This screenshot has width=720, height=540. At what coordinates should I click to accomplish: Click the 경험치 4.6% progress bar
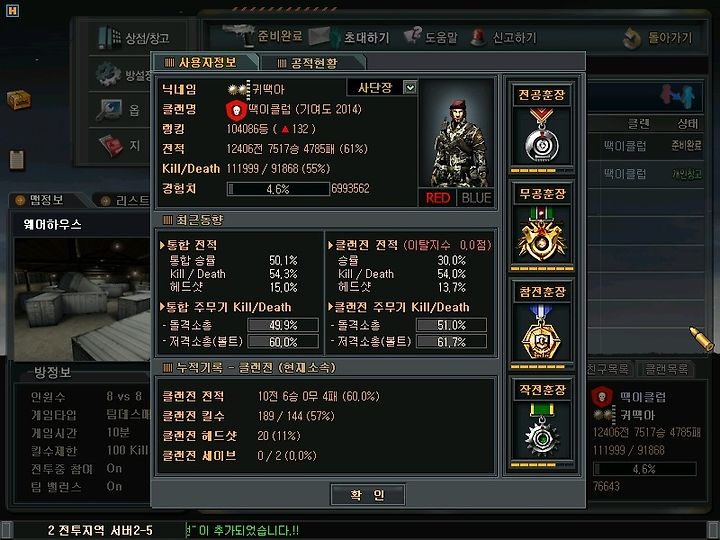pos(278,189)
